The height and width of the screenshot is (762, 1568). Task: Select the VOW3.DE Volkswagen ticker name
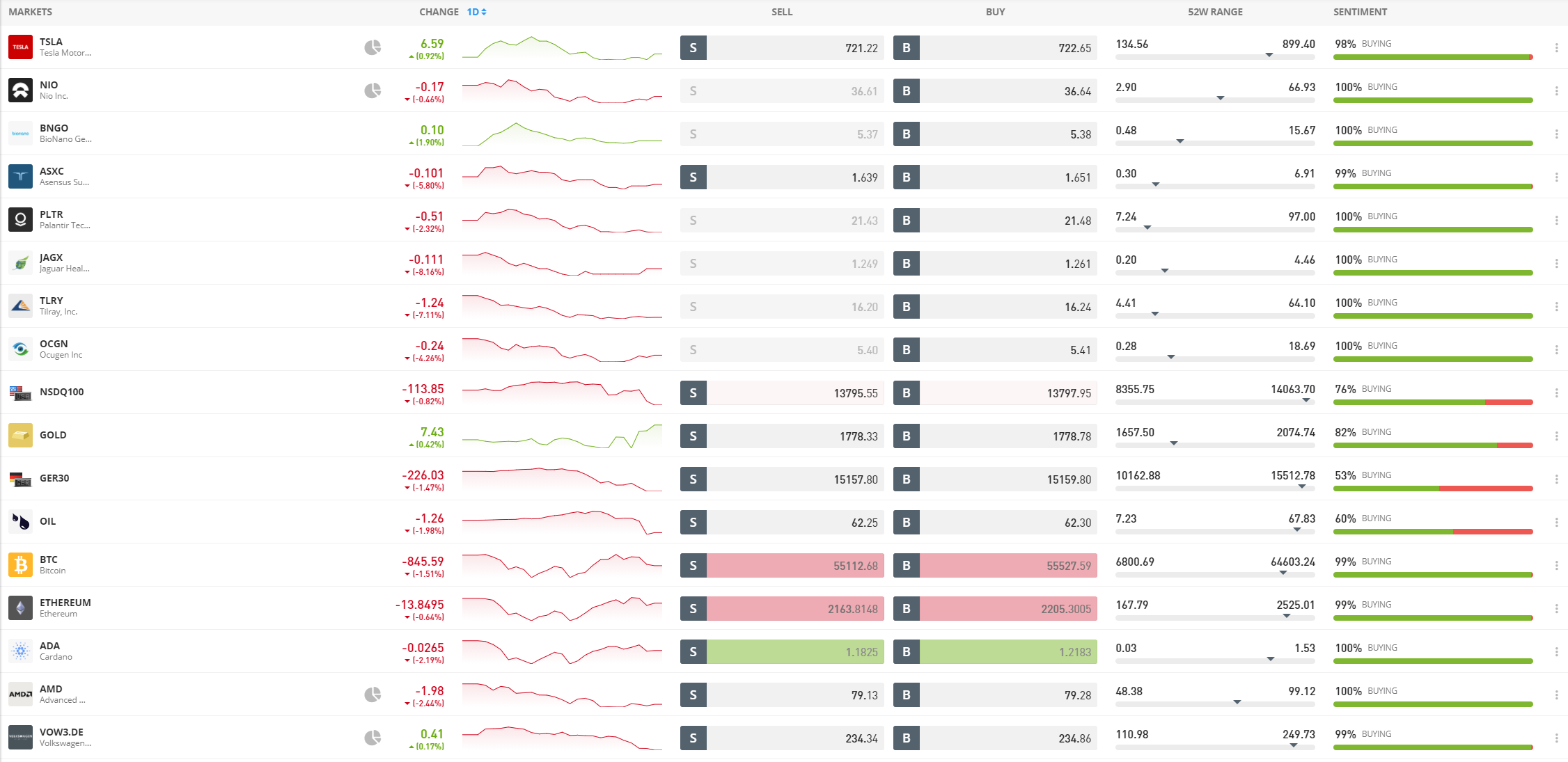63,732
